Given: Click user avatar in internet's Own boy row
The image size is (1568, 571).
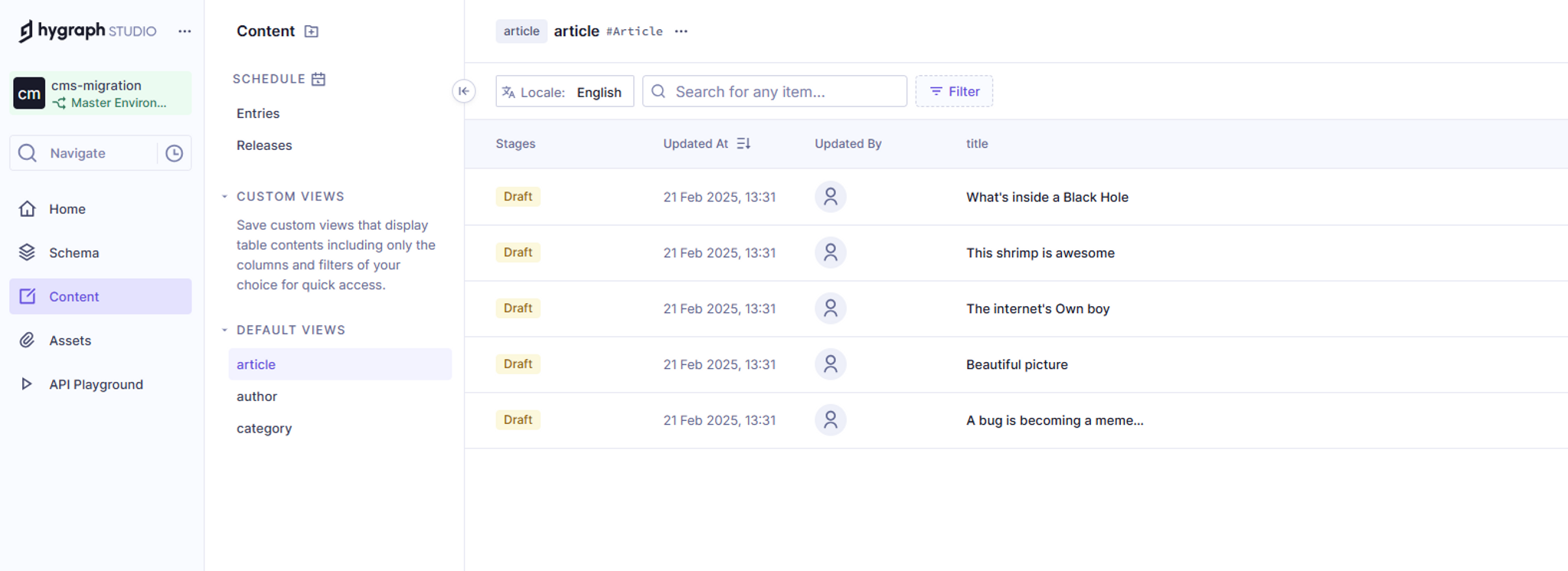Looking at the screenshot, I should pyautogui.click(x=831, y=308).
